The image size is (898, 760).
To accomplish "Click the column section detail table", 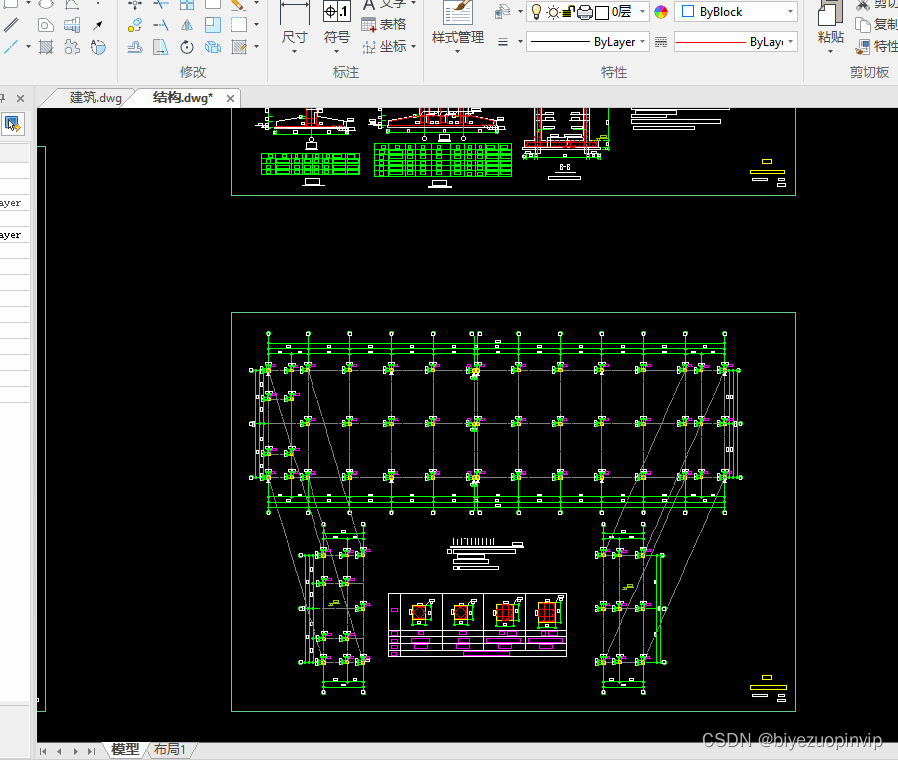I will (x=478, y=625).
